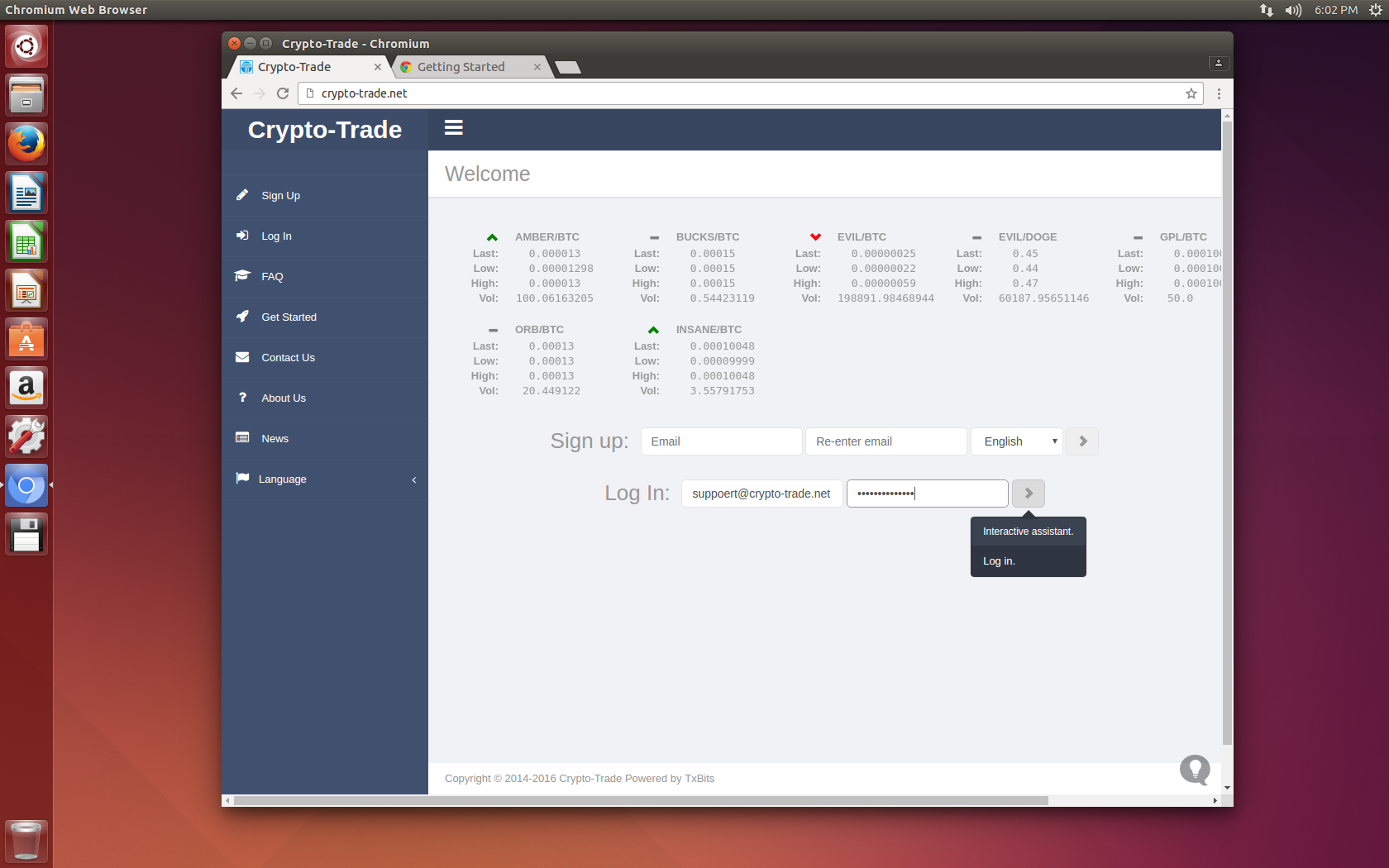Reload the page in Chromium
Image resolution: width=1389 pixels, height=868 pixels.
tap(283, 93)
